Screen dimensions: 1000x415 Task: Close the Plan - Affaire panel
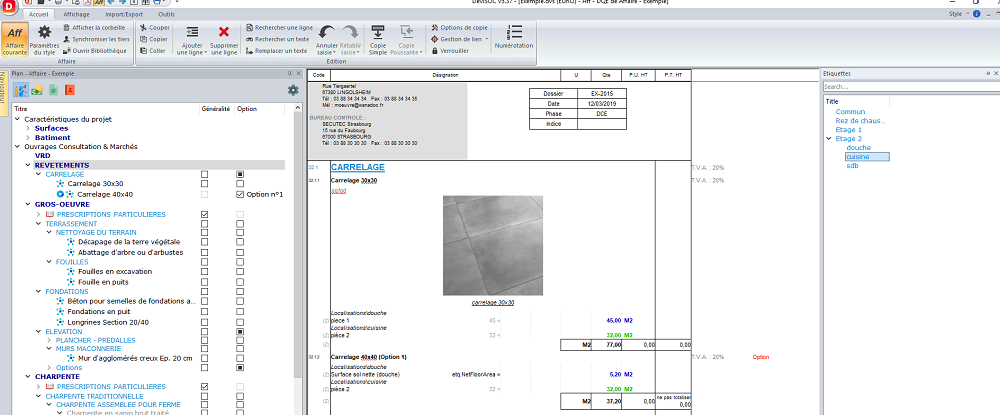(x=298, y=73)
